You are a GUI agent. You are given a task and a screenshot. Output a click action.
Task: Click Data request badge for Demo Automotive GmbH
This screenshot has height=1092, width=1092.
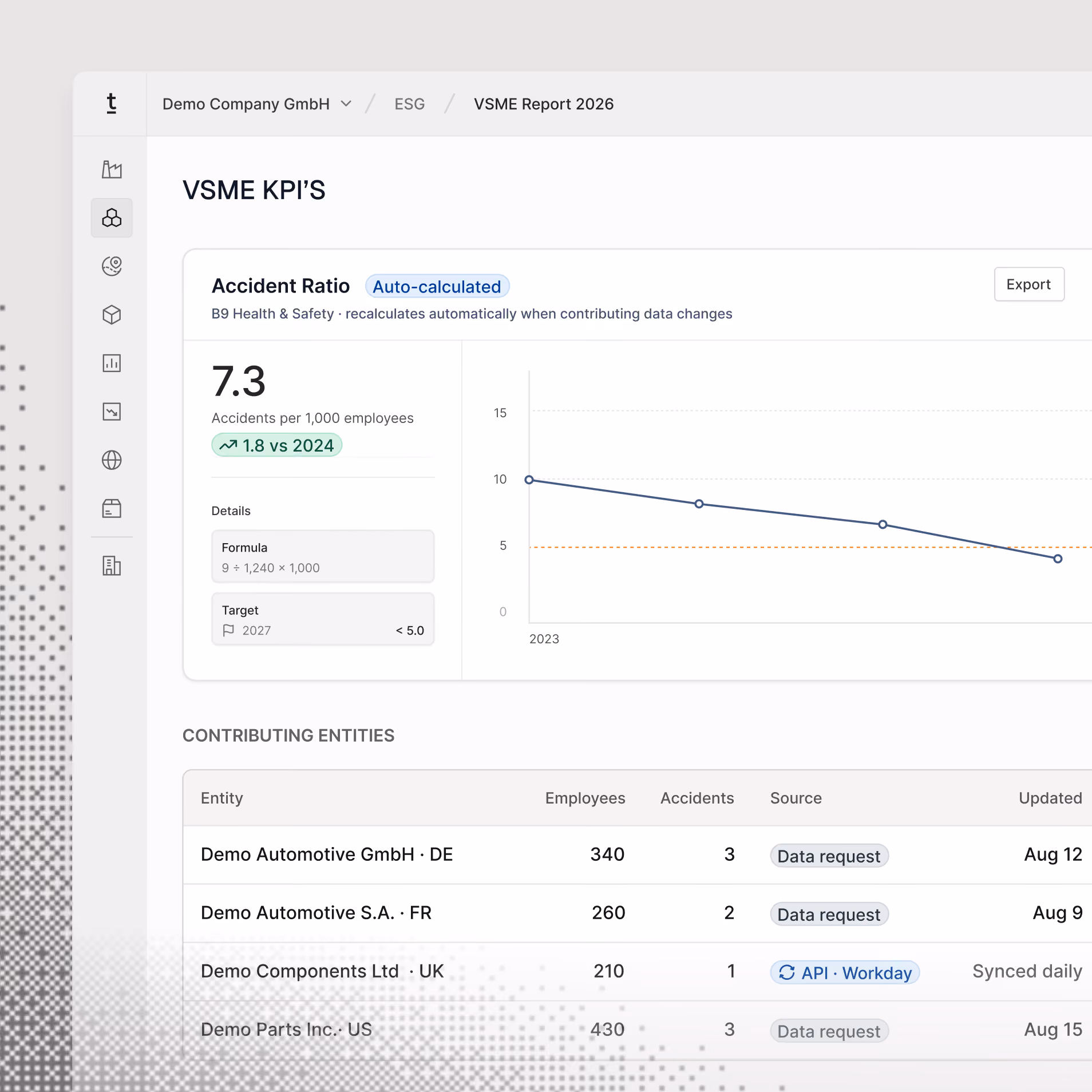pos(829,856)
